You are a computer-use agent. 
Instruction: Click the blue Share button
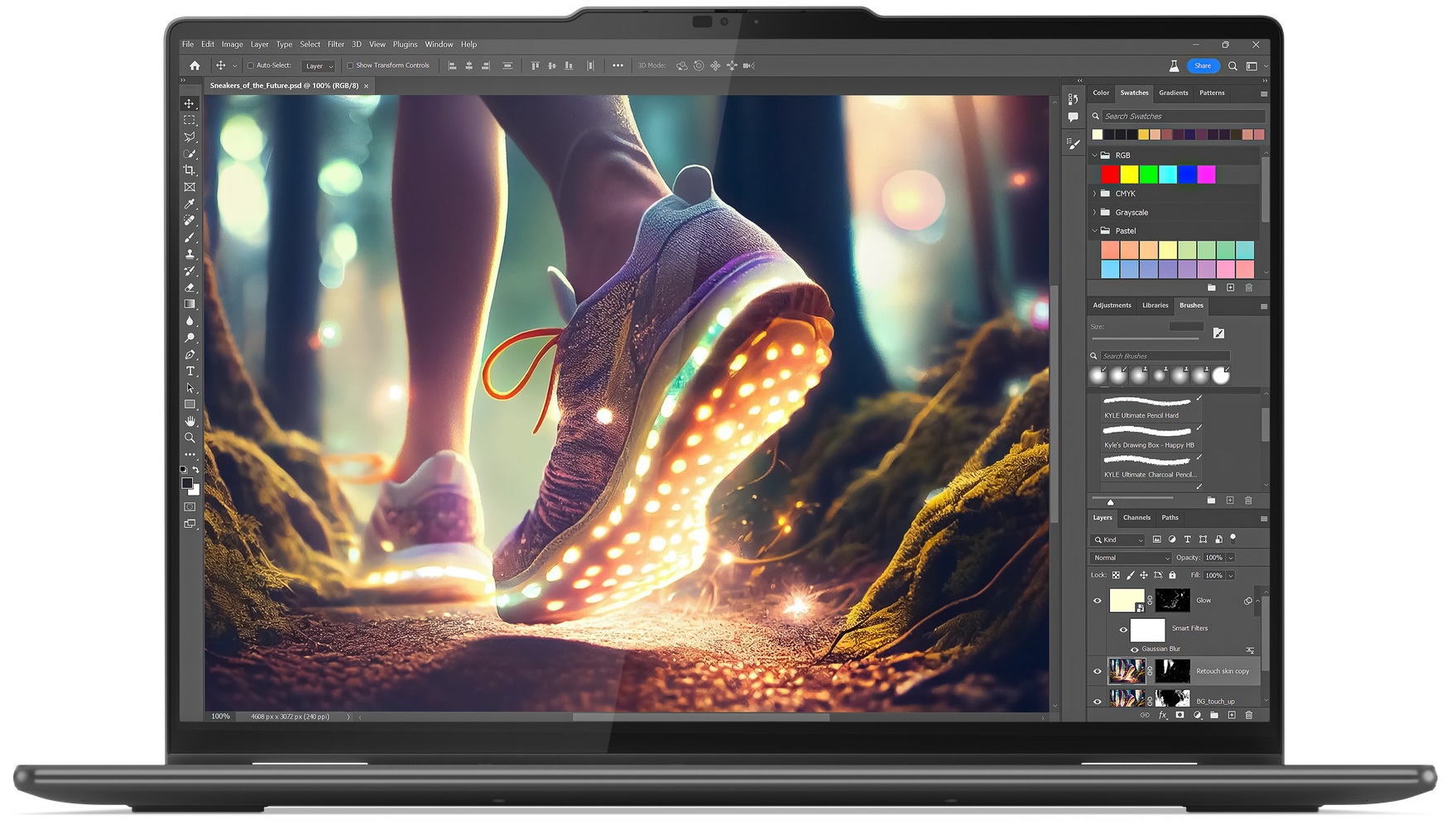[1203, 66]
